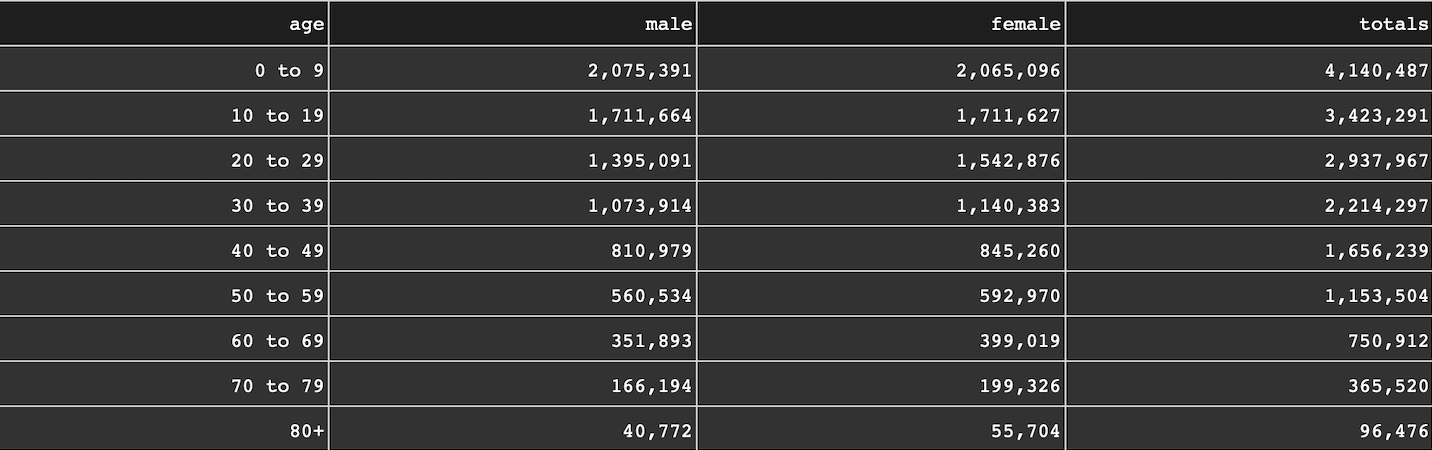Select the 50 to 59 age cell
The width and height of the screenshot is (1432, 450).
[277, 296]
